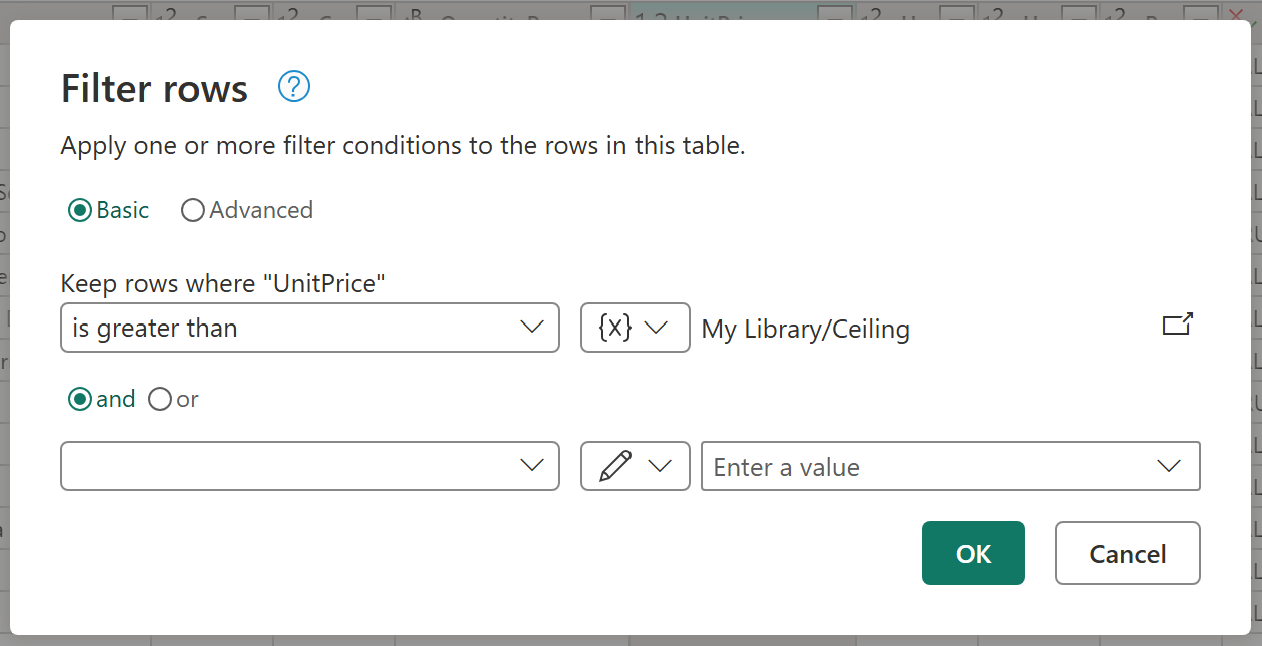Click OK to apply the filter
Screen dimensions: 1262x646
click(973, 552)
